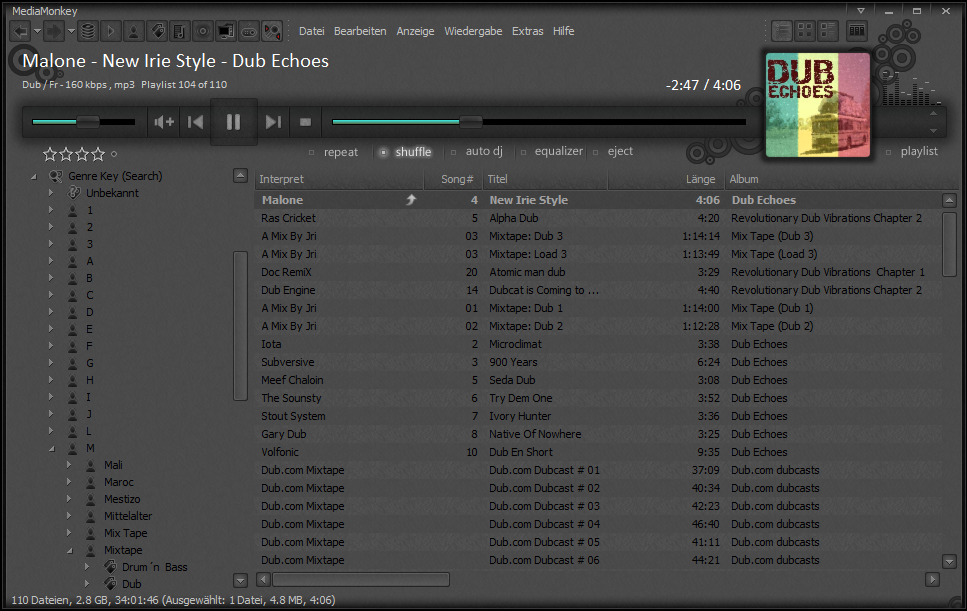Image resolution: width=967 pixels, height=611 pixels.
Task: Open the column browser view icon
Action: 857,31
